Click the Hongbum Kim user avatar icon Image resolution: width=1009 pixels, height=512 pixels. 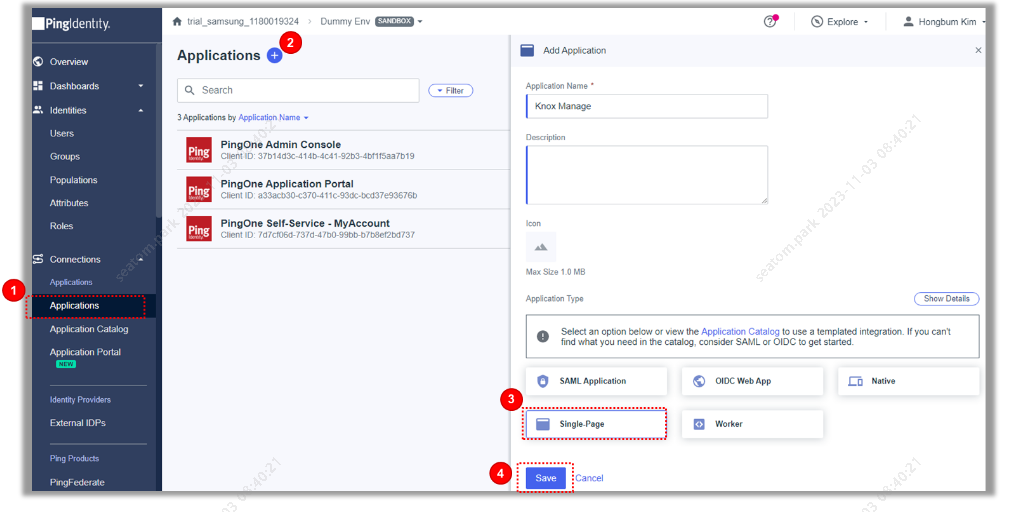[908, 22]
